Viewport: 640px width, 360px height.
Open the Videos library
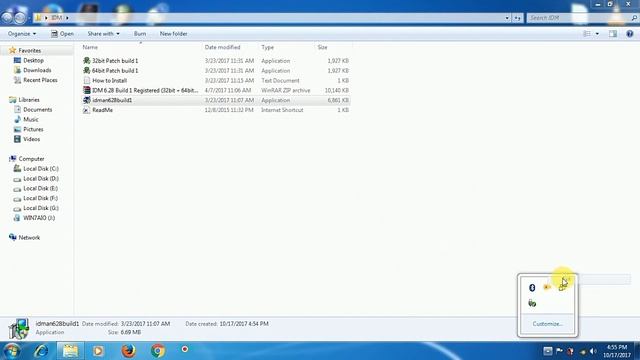click(x=31, y=139)
